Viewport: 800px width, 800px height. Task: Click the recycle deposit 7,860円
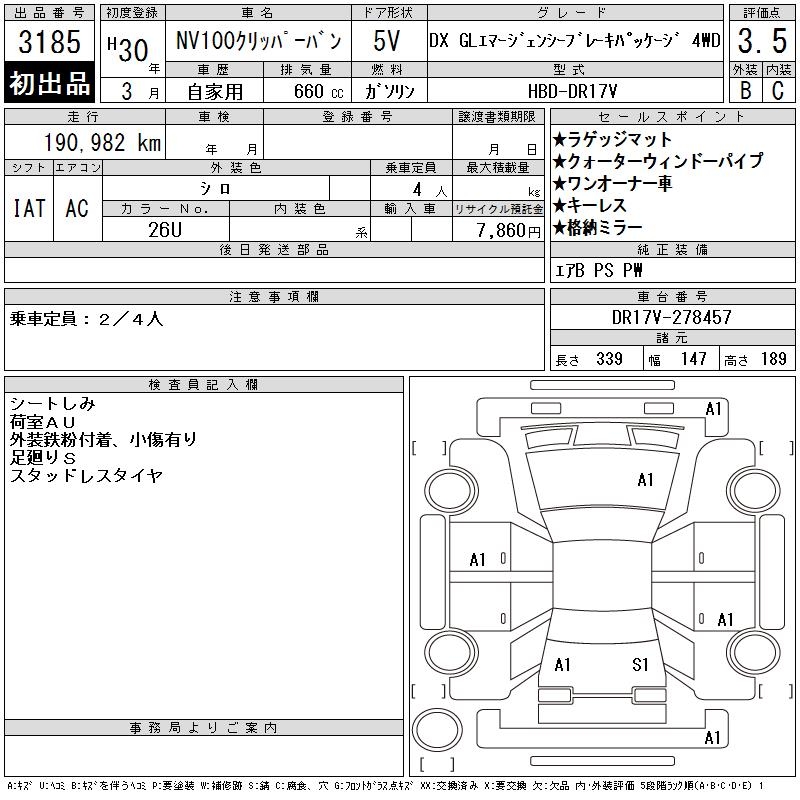[508, 231]
